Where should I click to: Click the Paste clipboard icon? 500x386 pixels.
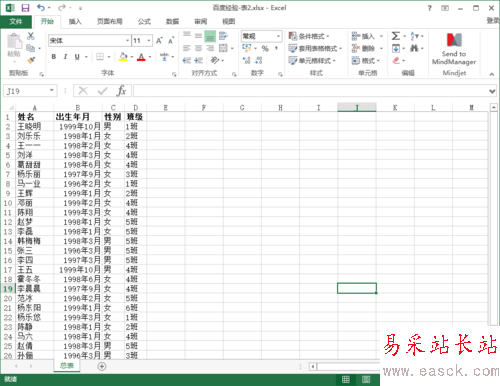tap(14, 41)
